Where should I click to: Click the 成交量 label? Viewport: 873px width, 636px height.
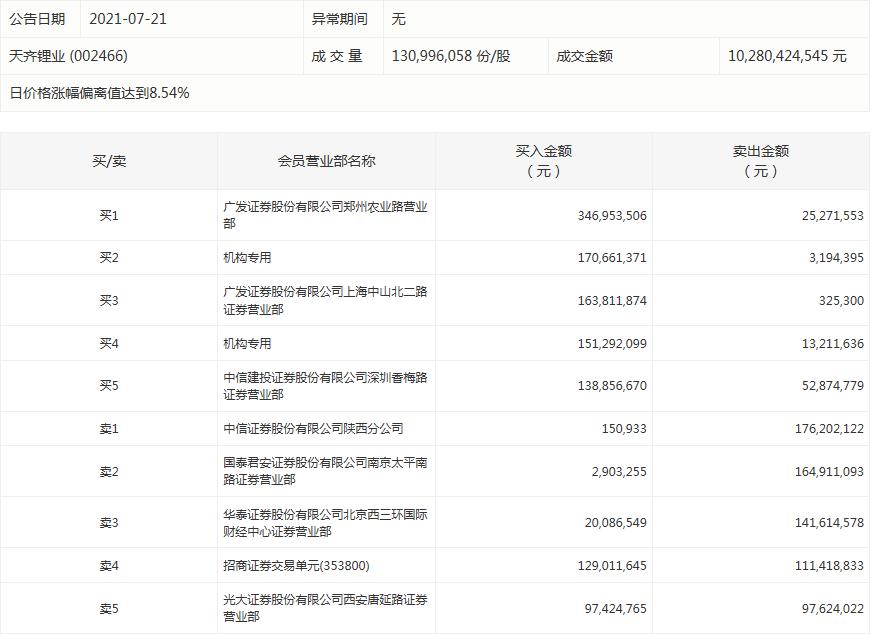point(337,56)
